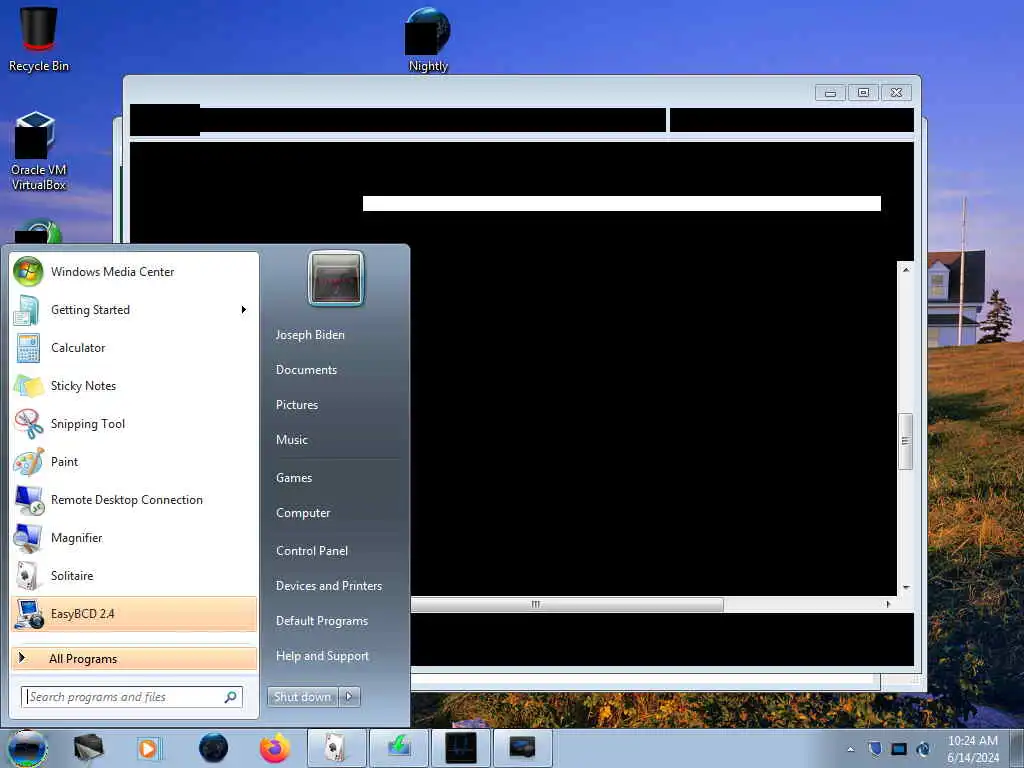Show hidden system tray icons
The image size is (1024, 768).
coord(850,750)
